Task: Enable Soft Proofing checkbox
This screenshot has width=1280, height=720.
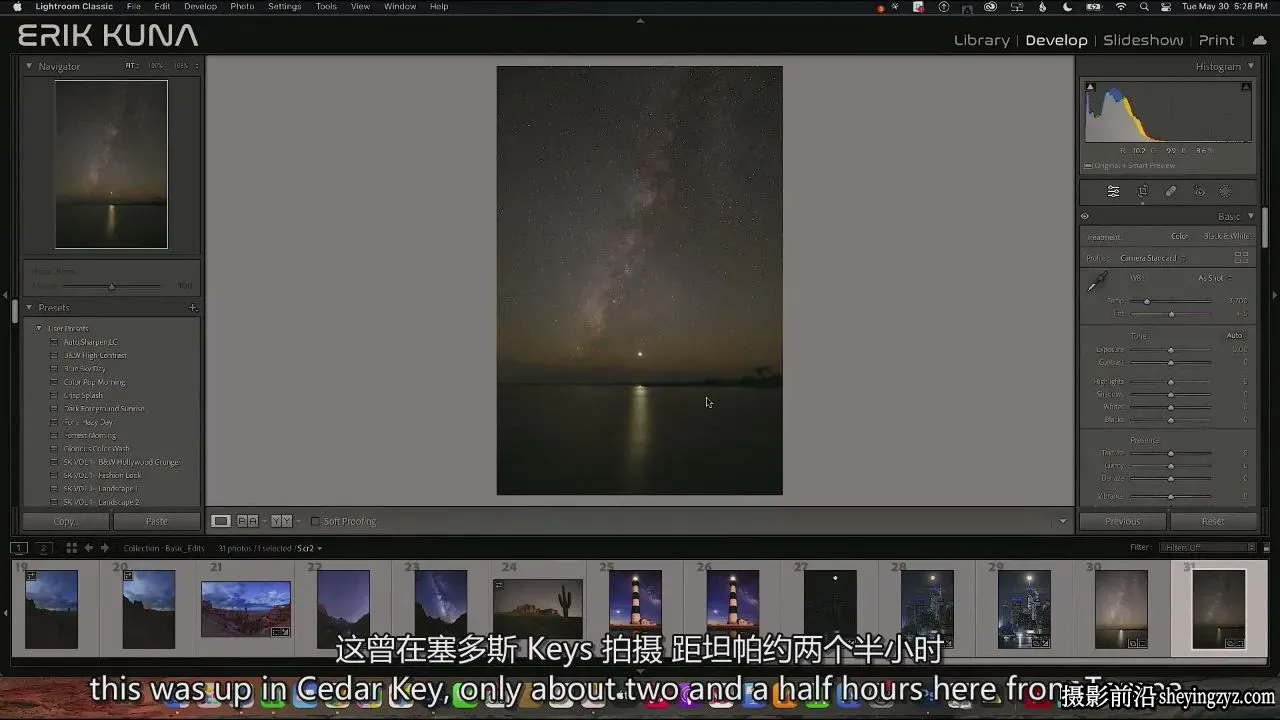Action: [x=315, y=521]
